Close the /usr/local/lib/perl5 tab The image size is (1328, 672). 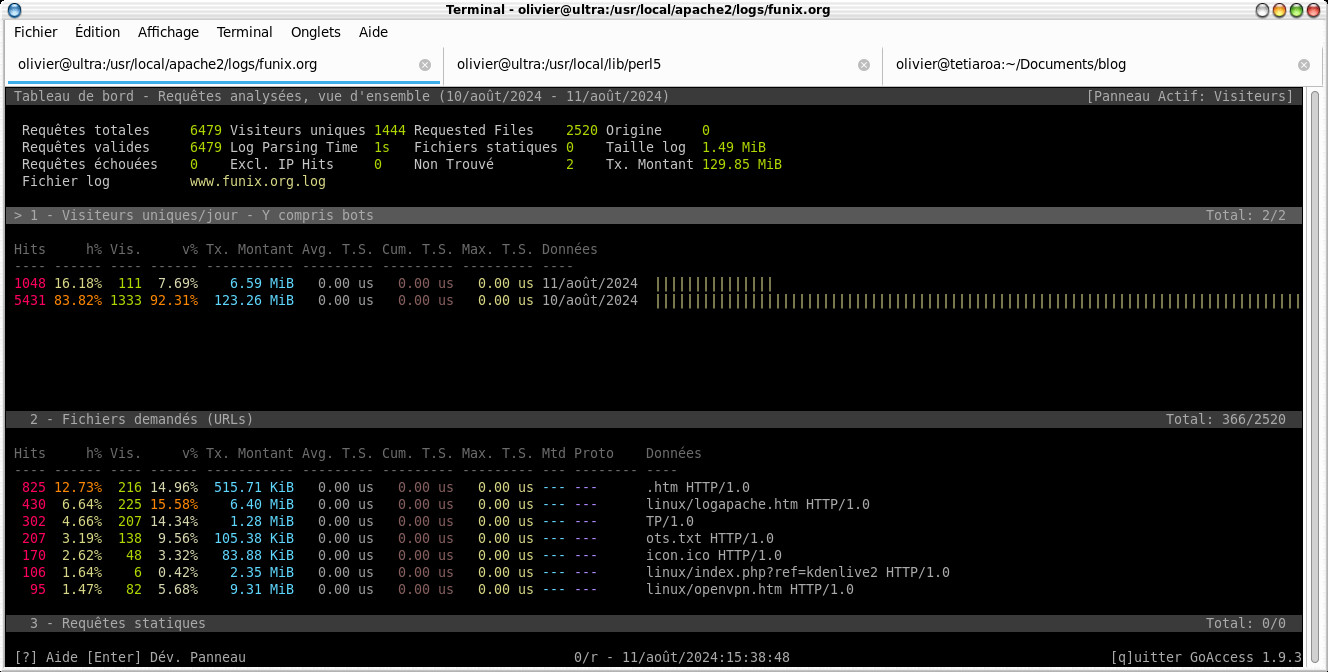click(x=864, y=65)
